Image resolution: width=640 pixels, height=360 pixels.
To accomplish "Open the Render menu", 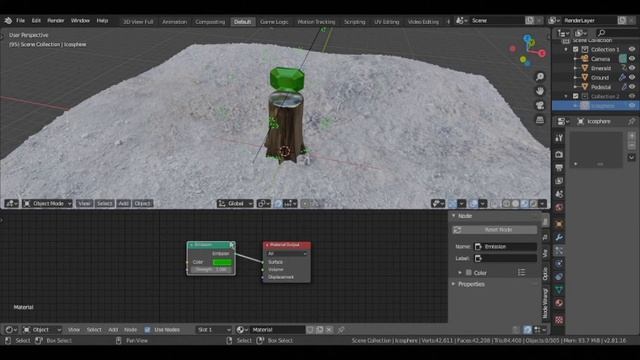I will click(56, 20).
